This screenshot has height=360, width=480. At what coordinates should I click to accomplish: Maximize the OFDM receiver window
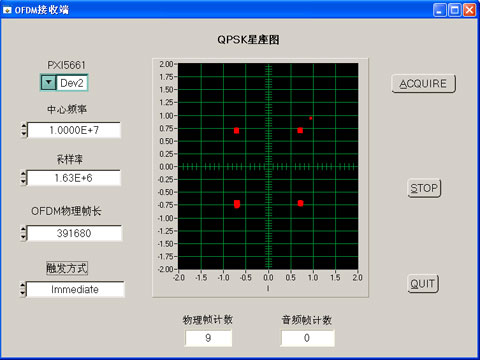[455, 10]
